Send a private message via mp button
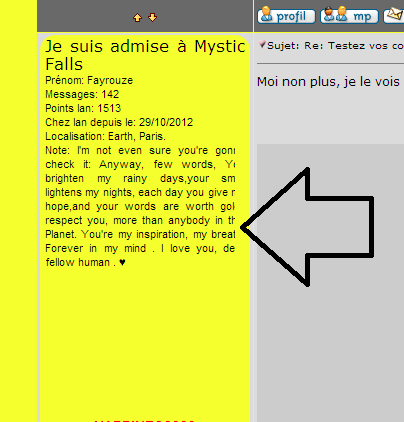This screenshot has height=422, width=404. coord(349,16)
